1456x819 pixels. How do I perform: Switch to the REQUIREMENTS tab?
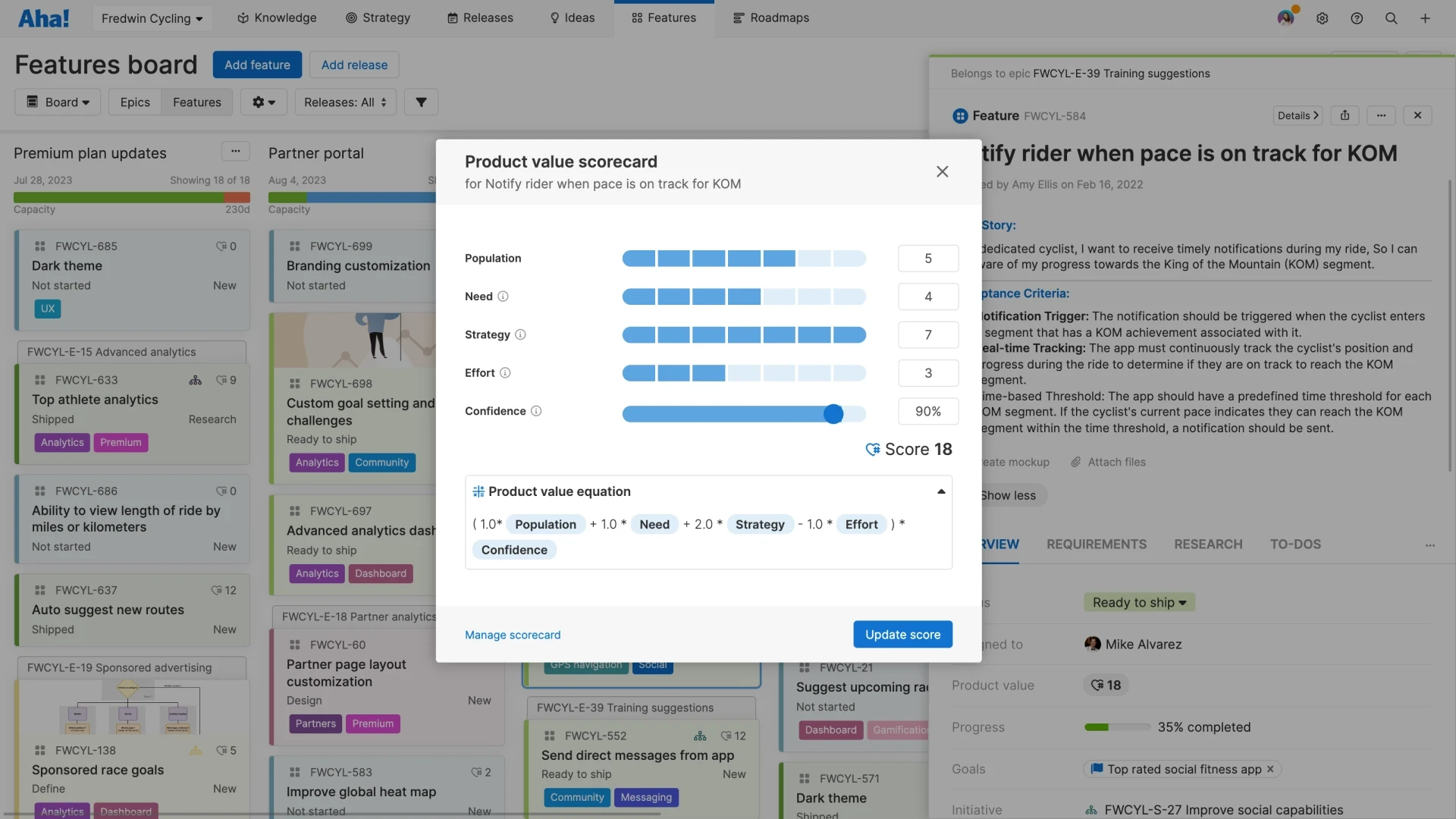pyautogui.click(x=1097, y=544)
